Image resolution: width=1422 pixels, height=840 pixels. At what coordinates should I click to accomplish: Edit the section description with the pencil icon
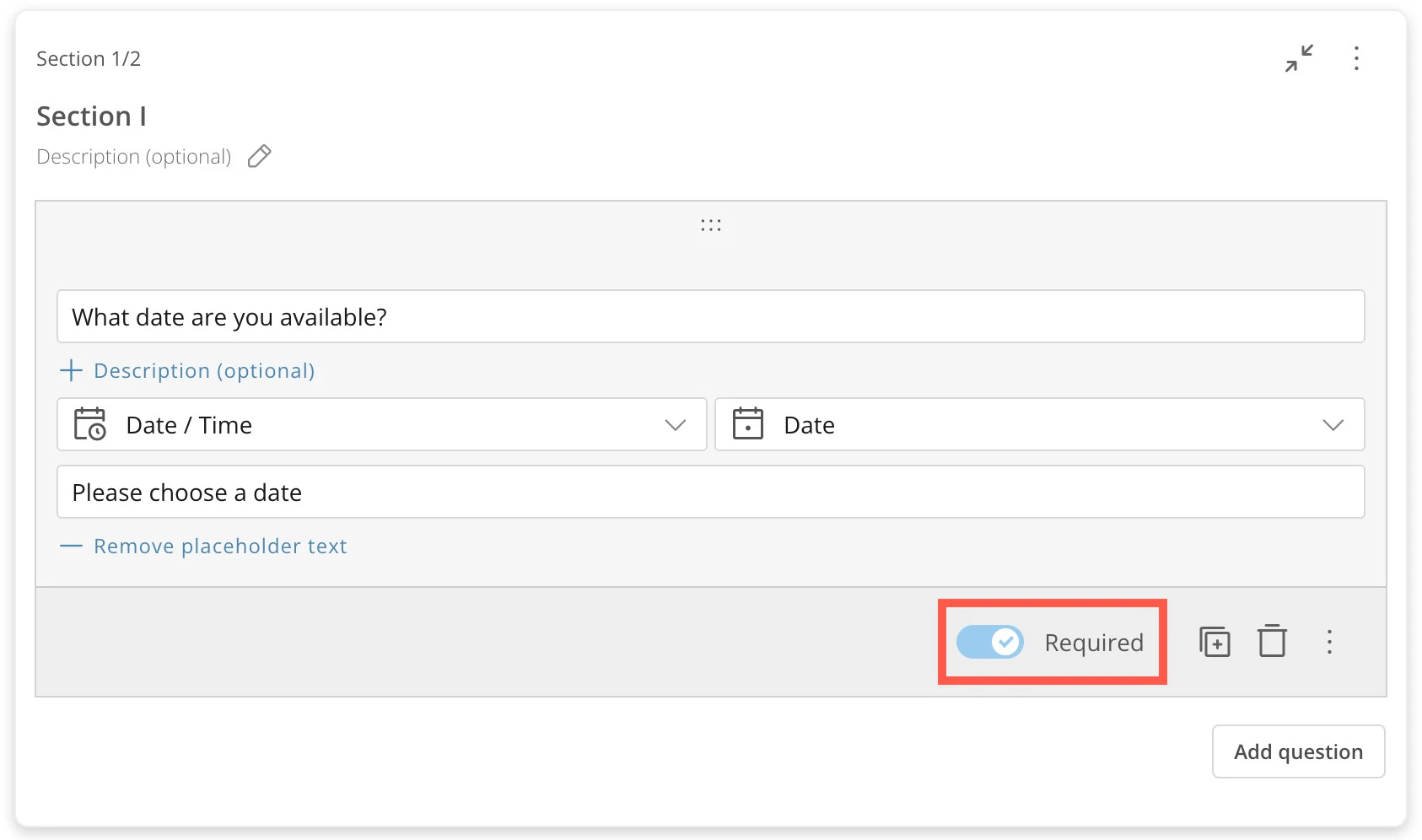tap(259, 157)
